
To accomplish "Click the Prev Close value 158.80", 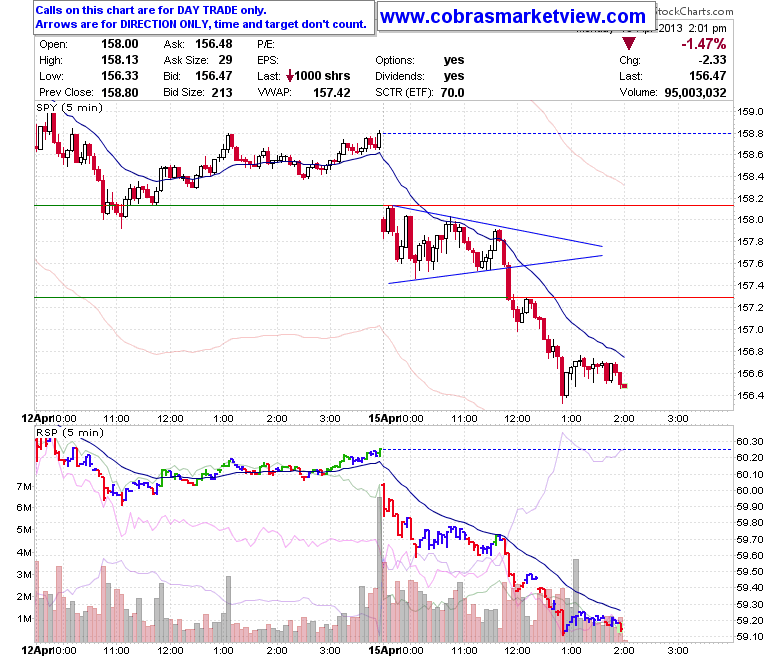I will 119,93.
